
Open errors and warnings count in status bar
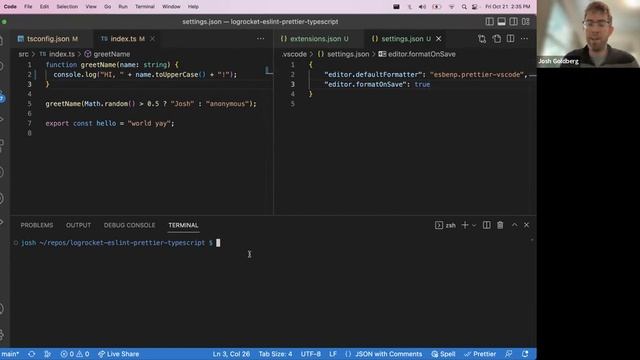(75, 354)
